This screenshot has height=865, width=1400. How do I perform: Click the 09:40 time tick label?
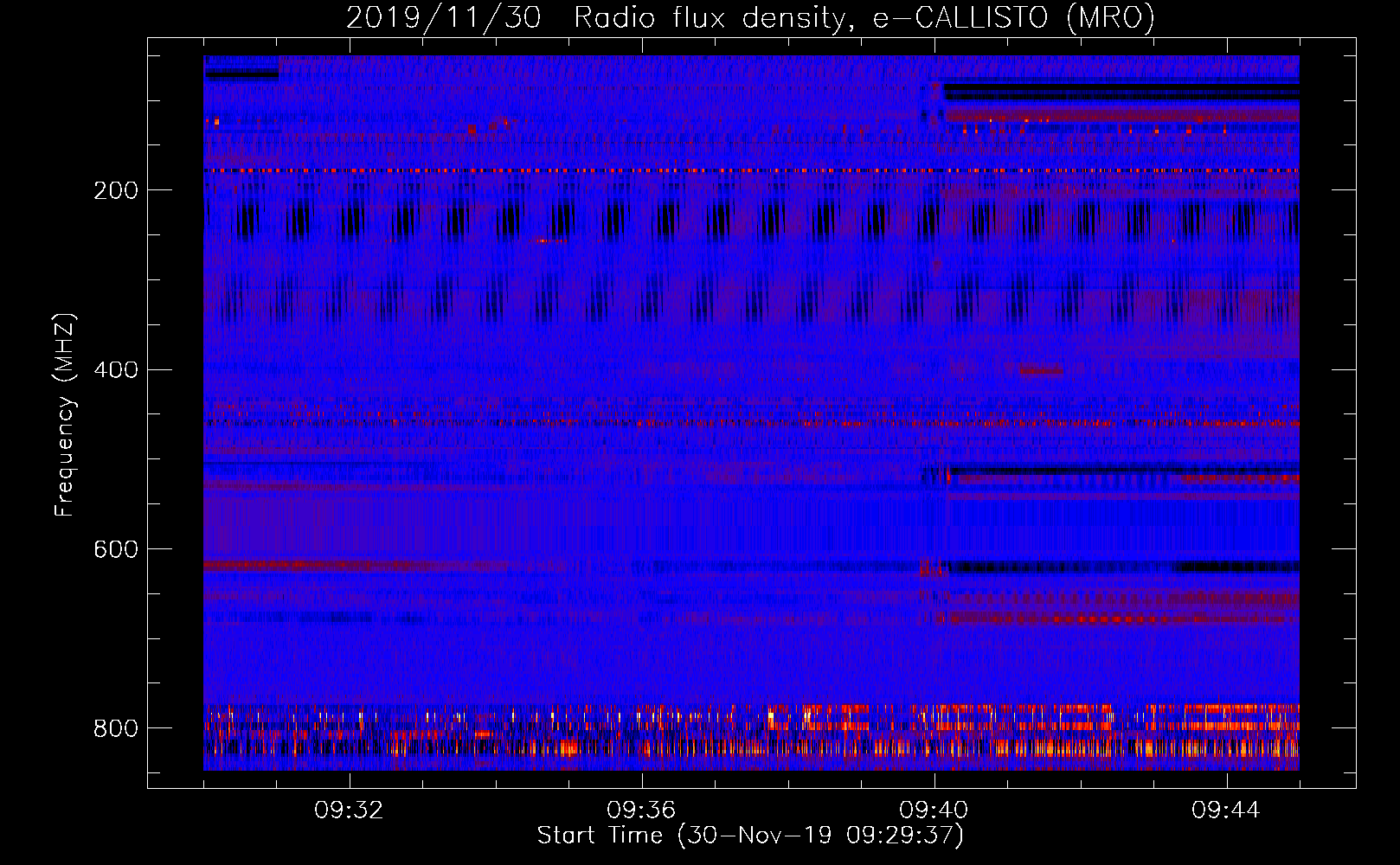click(934, 811)
